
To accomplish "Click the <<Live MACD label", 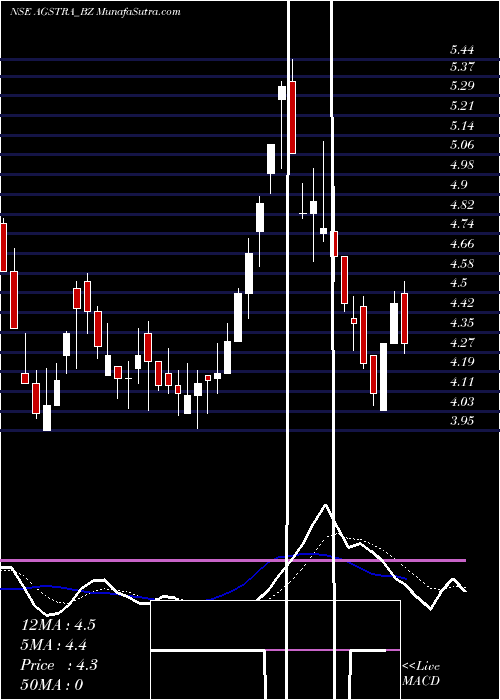I will (x=421, y=674).
